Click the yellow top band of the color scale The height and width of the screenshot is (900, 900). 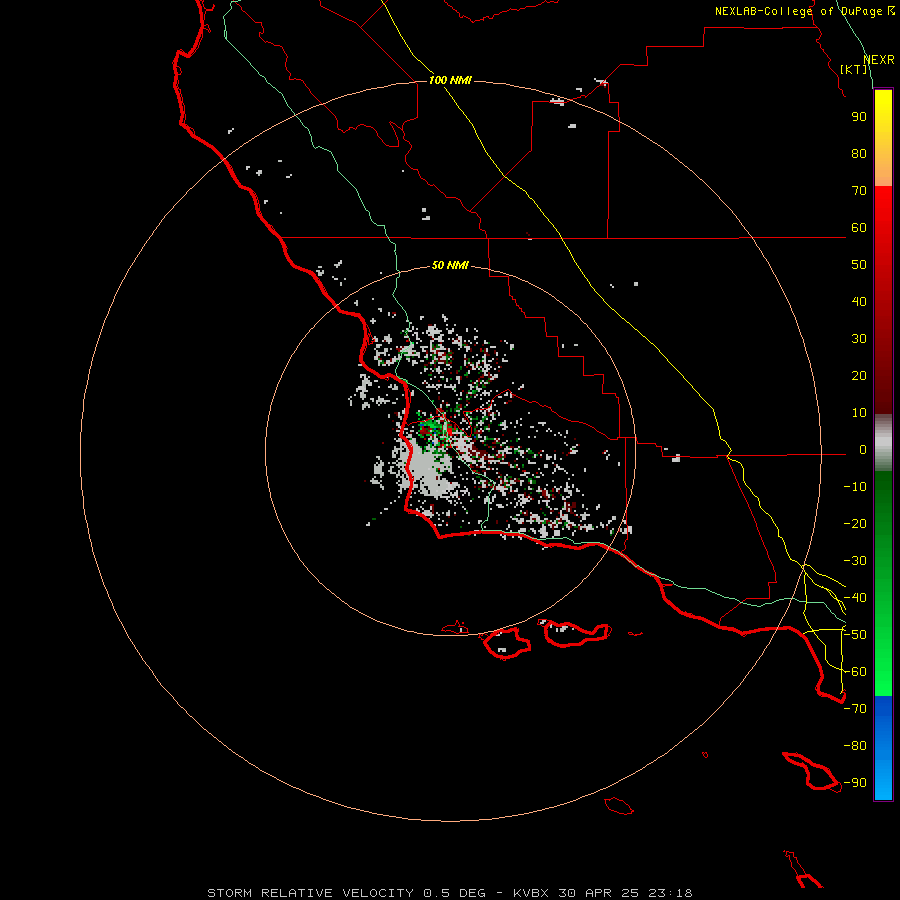[883, 138]
